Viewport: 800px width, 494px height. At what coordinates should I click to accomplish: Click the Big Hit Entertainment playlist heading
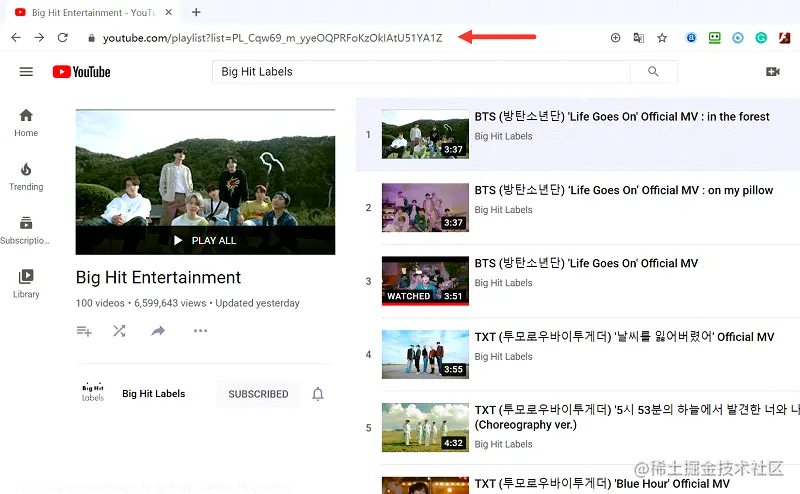point(158,277)
